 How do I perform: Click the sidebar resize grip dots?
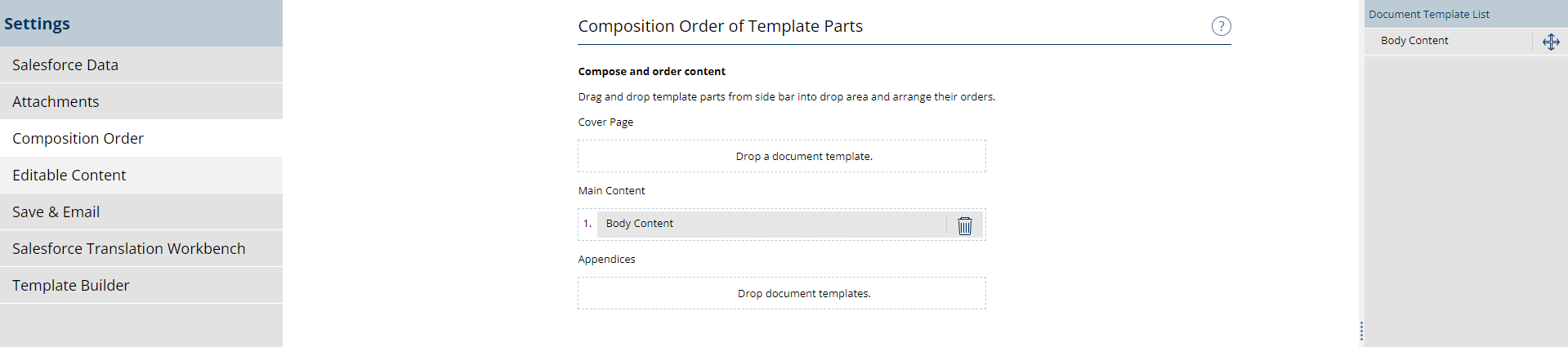1361,331
